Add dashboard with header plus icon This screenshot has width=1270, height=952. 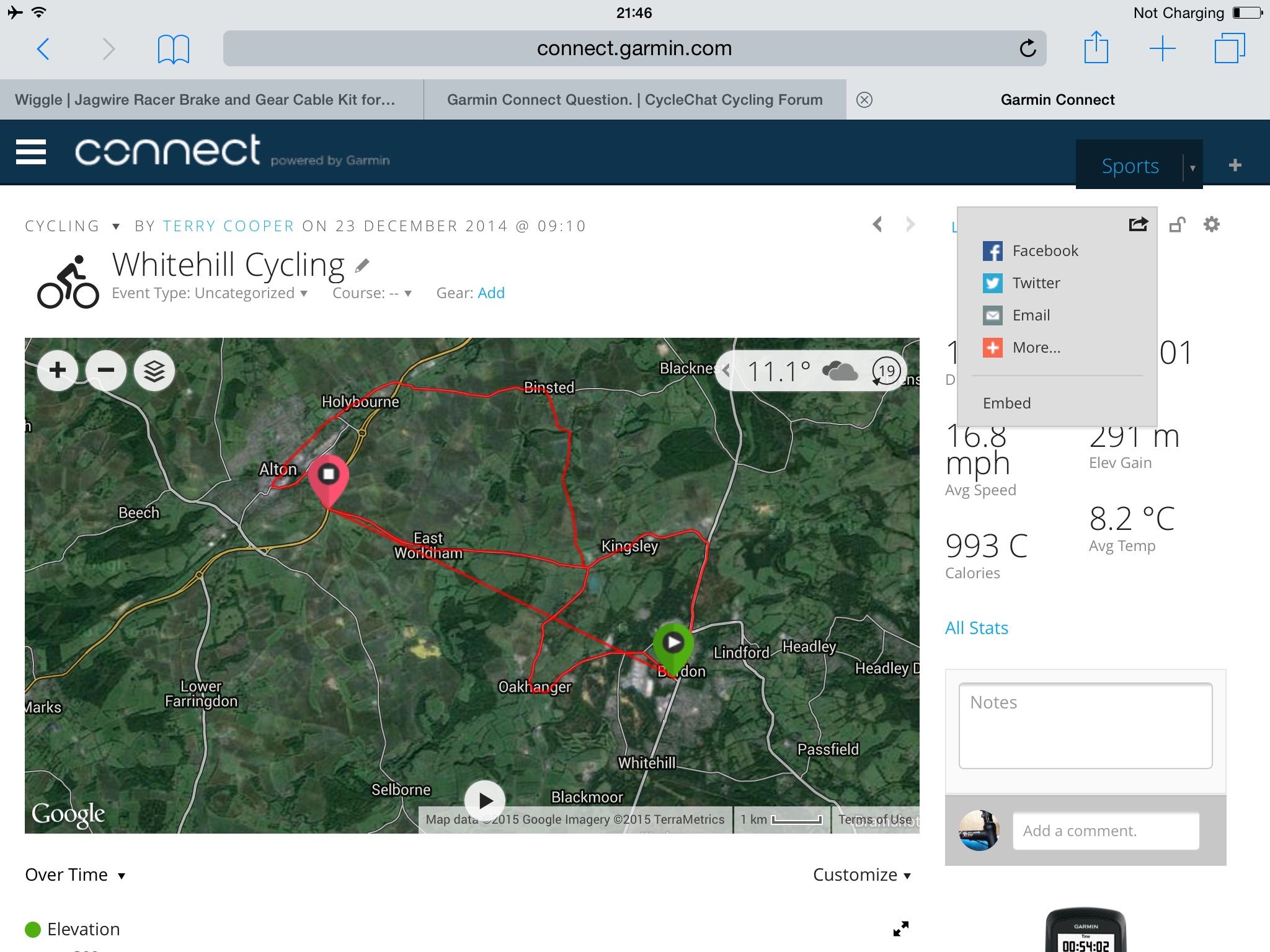point(1235,165)
